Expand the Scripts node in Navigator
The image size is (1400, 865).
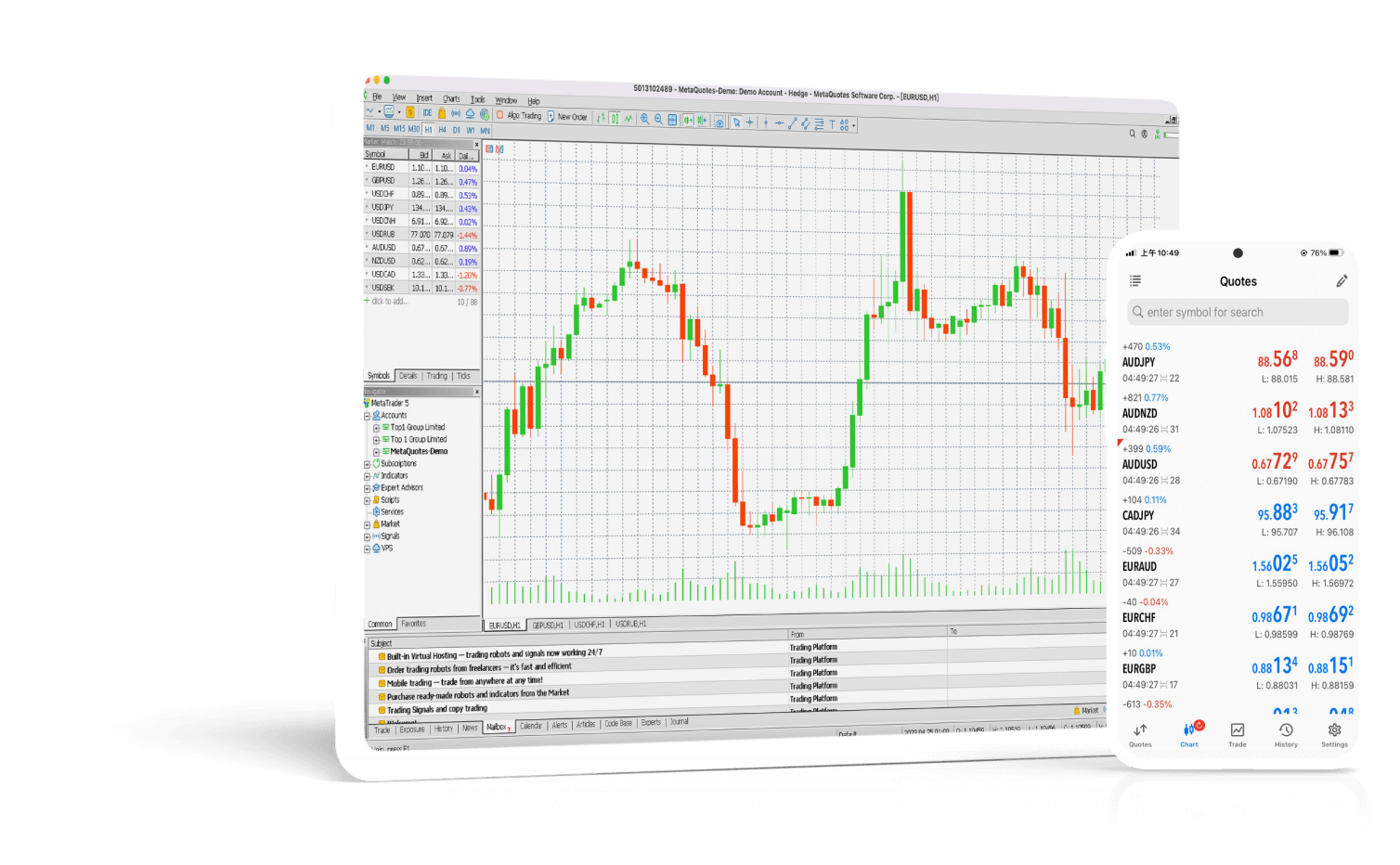point(367,499)
